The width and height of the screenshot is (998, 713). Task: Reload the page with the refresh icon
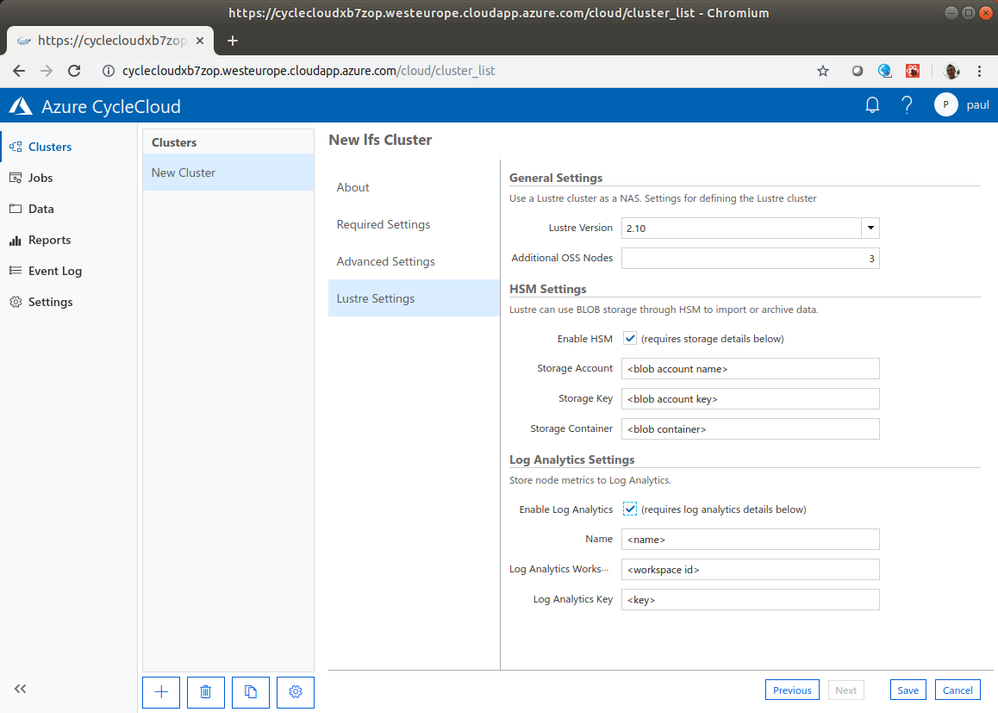pos(74,71)
